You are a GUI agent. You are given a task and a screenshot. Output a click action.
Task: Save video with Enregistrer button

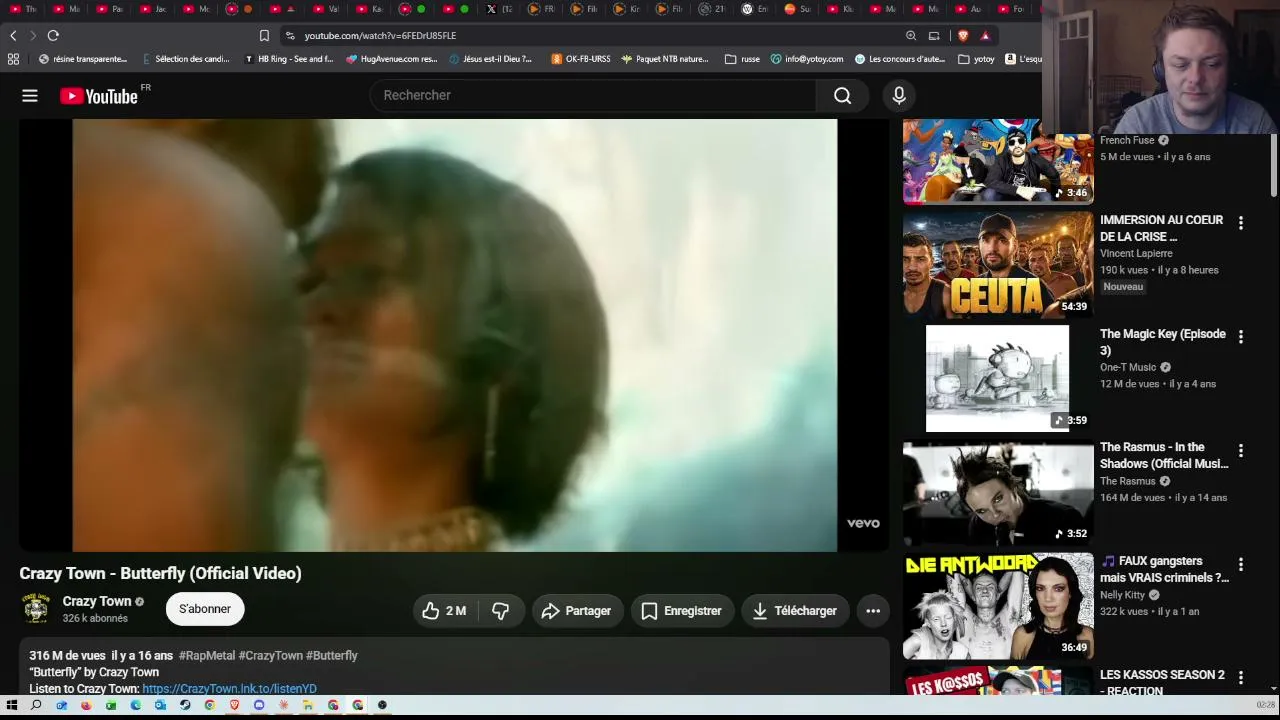coord(681,611)
